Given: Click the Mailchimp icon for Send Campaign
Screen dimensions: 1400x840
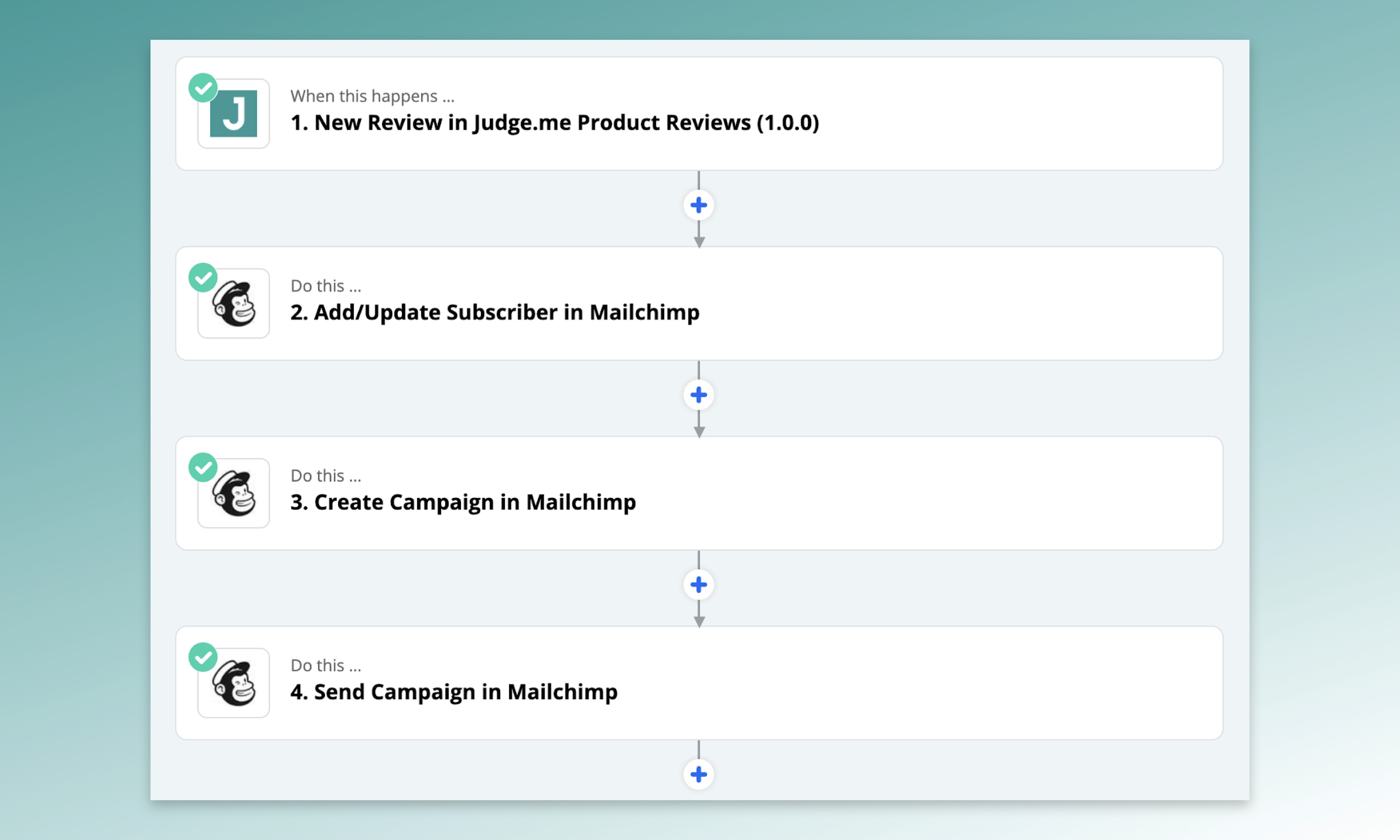Looking at the screenshot, I should pyautogui.click(x=233, y=683).
